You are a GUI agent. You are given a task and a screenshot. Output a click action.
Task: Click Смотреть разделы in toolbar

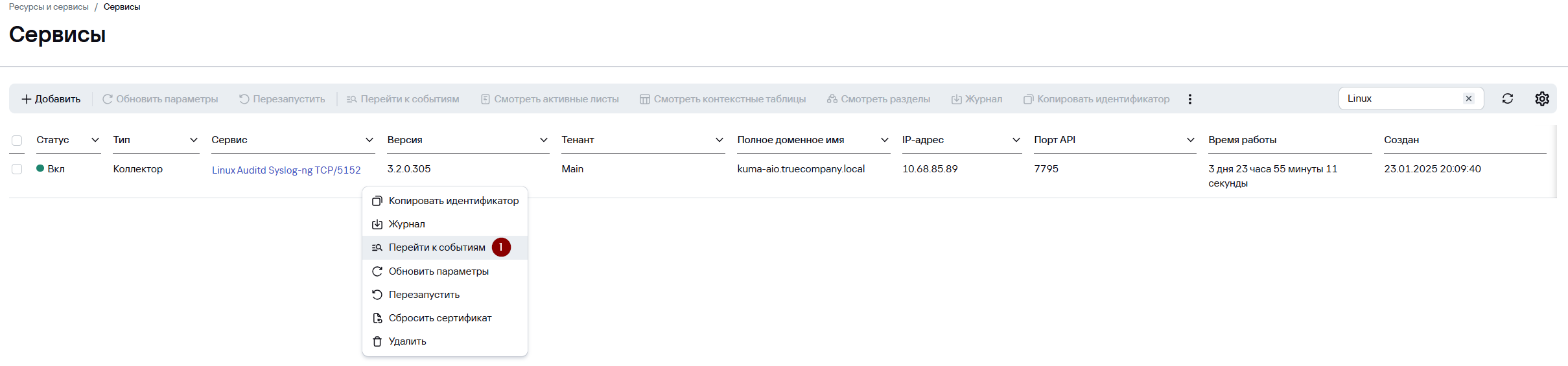coord(878,99)
